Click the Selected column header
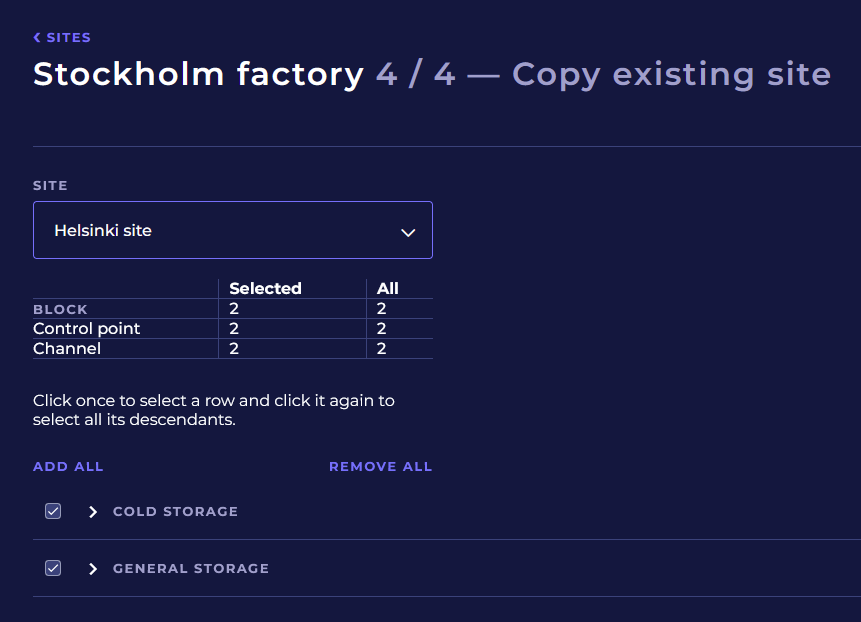861x622 pixels. click(265, 289)
